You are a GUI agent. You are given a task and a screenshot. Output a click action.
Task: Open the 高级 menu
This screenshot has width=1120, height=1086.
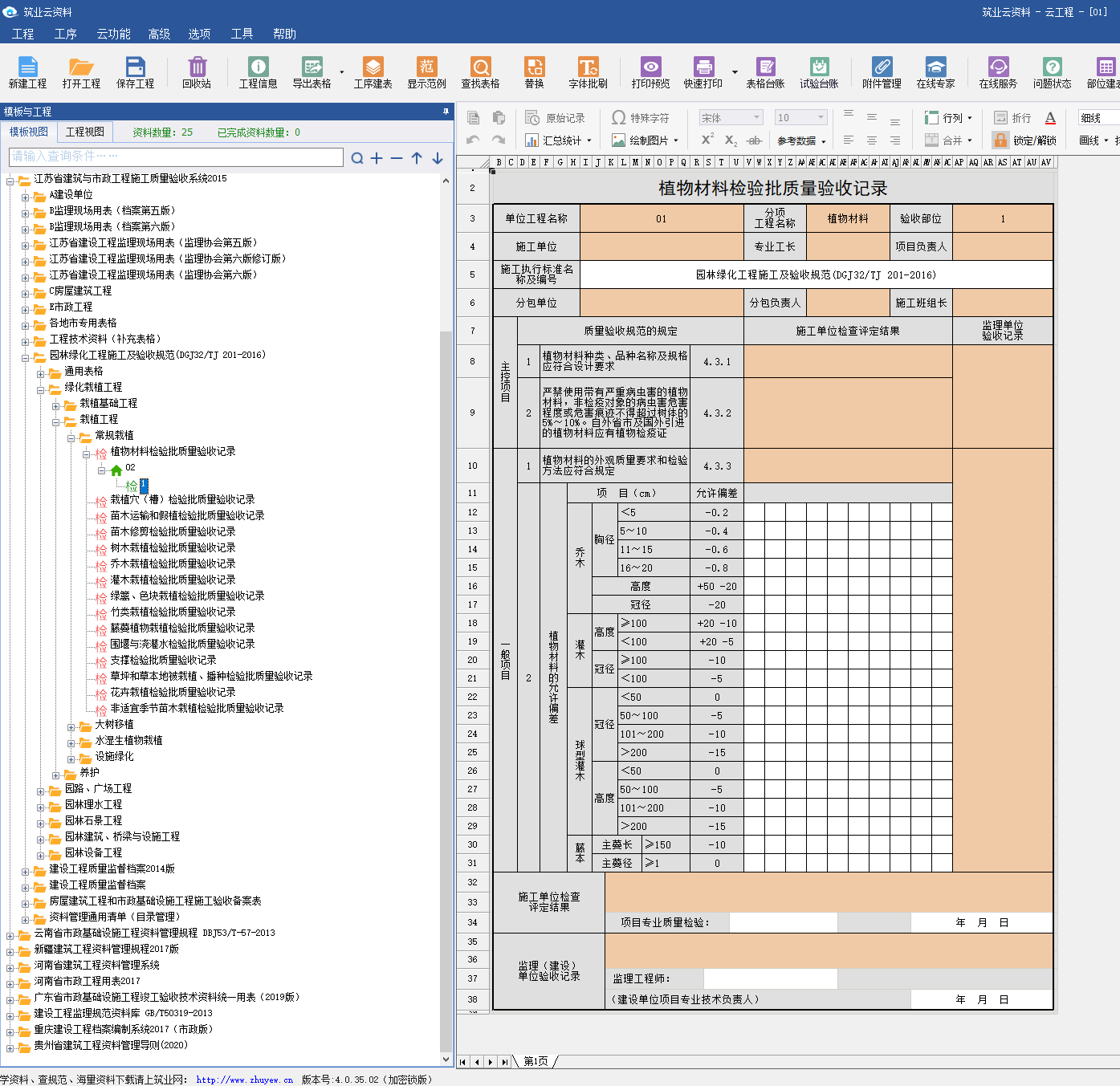(x=159, y=34)
